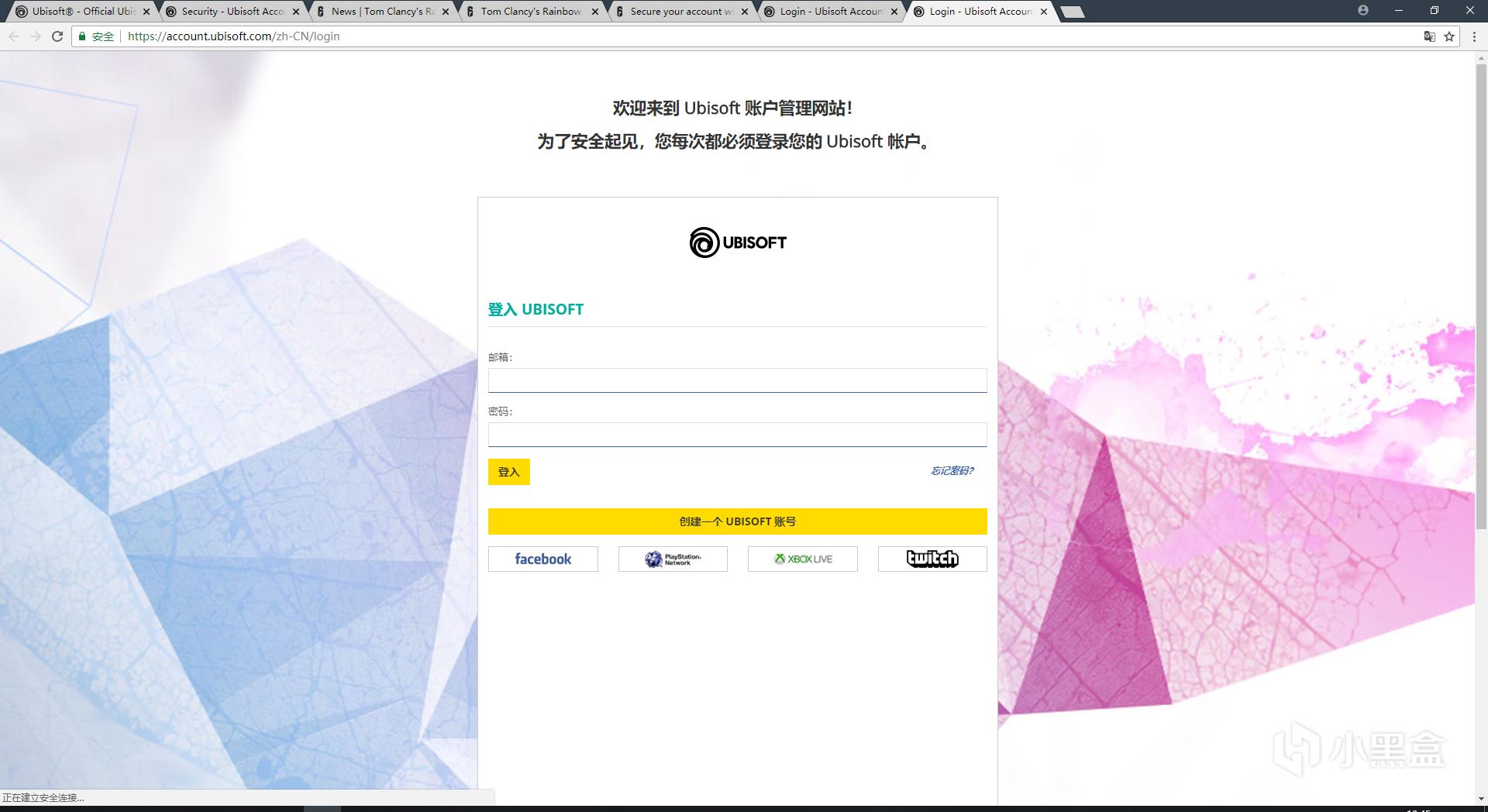Click 创建一个 UBISOFT 账号 button

[x=738, y=521]
